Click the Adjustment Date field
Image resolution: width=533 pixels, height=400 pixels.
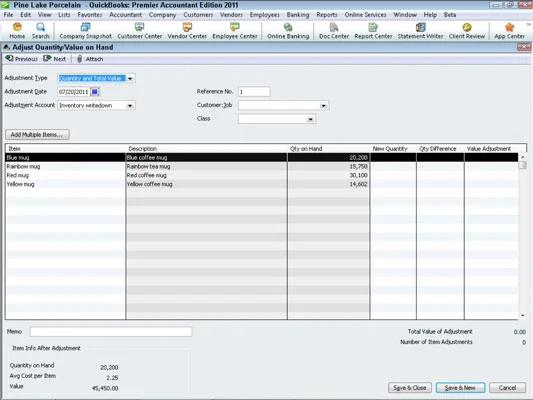coord(74,92)
